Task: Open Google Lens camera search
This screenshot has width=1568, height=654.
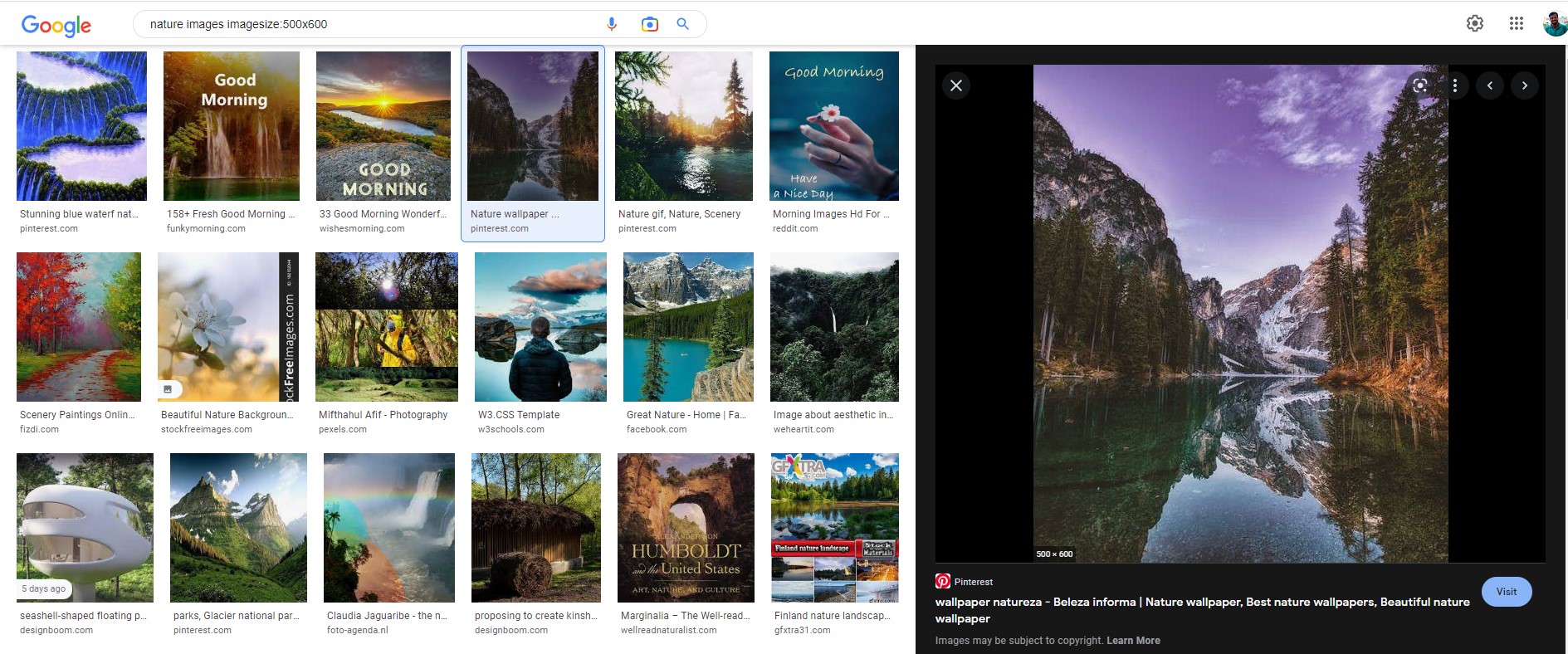Action: [x=650, y=24]
